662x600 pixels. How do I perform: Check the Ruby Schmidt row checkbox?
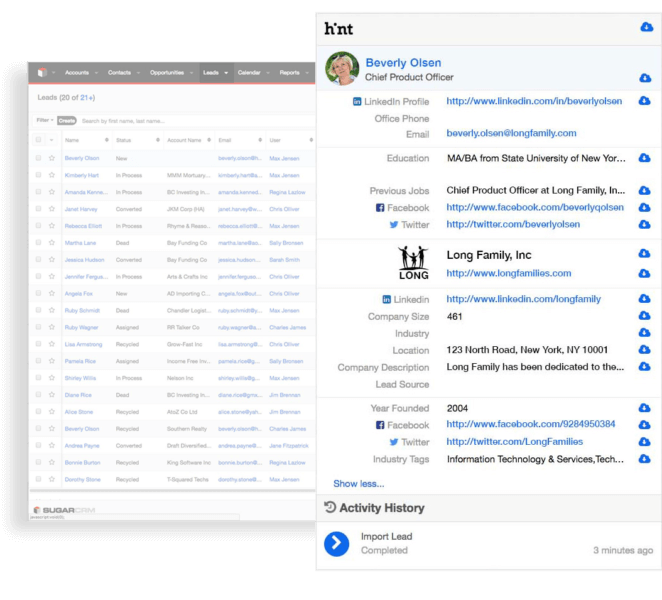38,310
